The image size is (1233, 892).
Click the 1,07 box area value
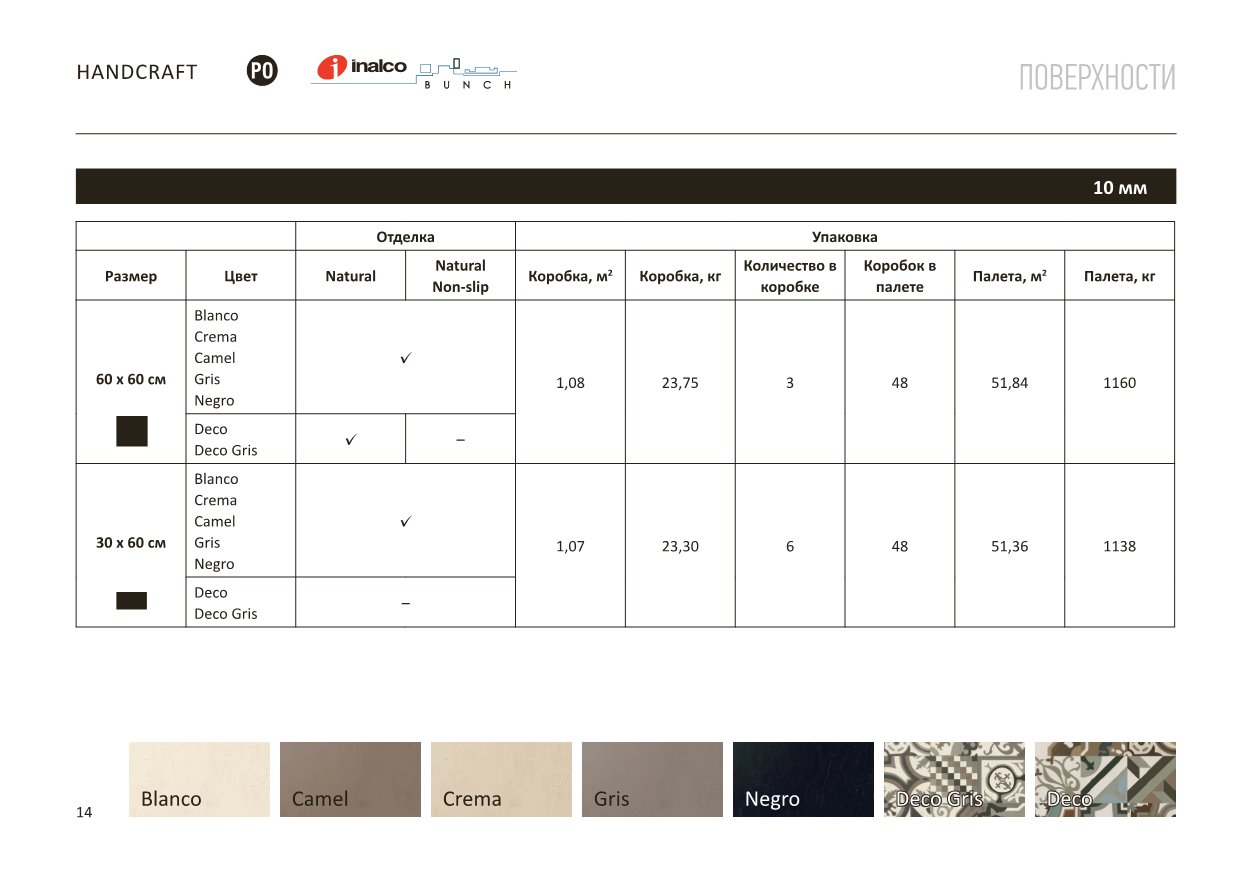570,546
